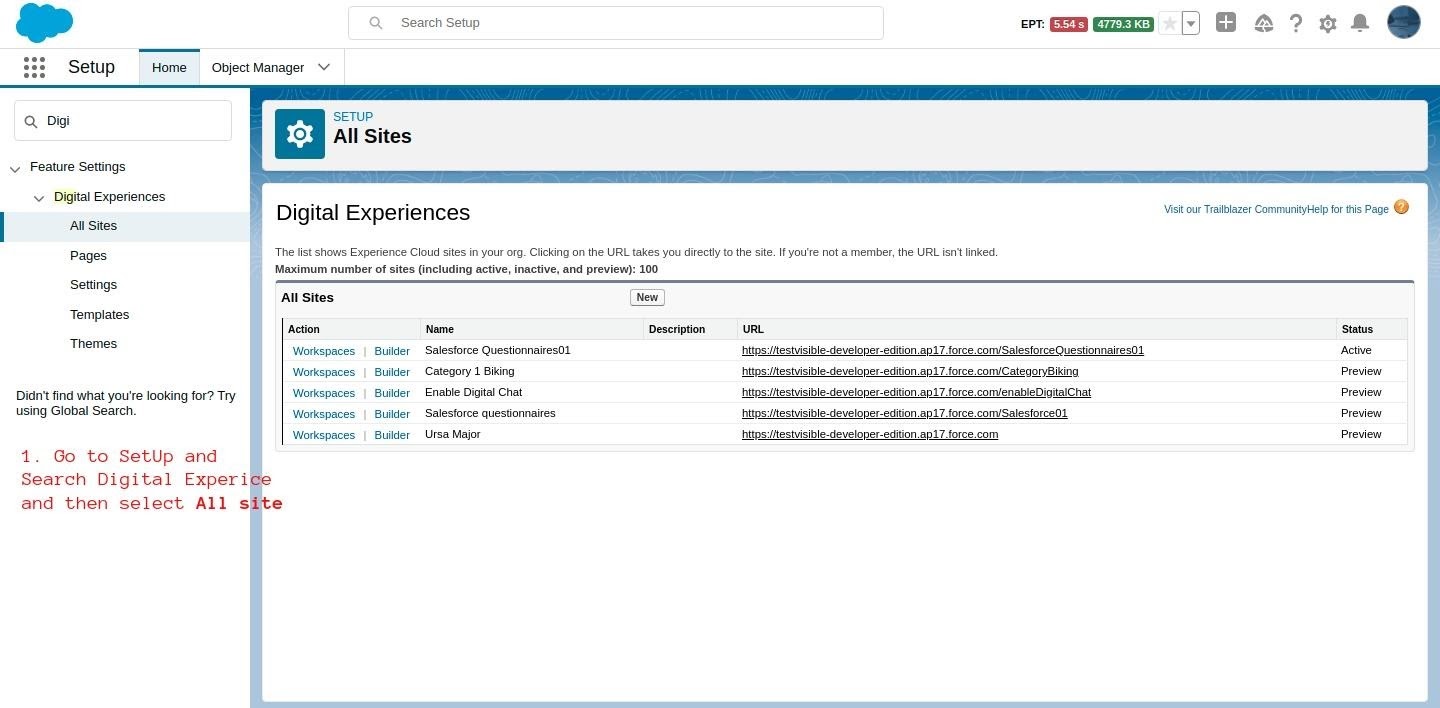Open the SalesforceQuestionnaires01 site URL

pos(943,350)
